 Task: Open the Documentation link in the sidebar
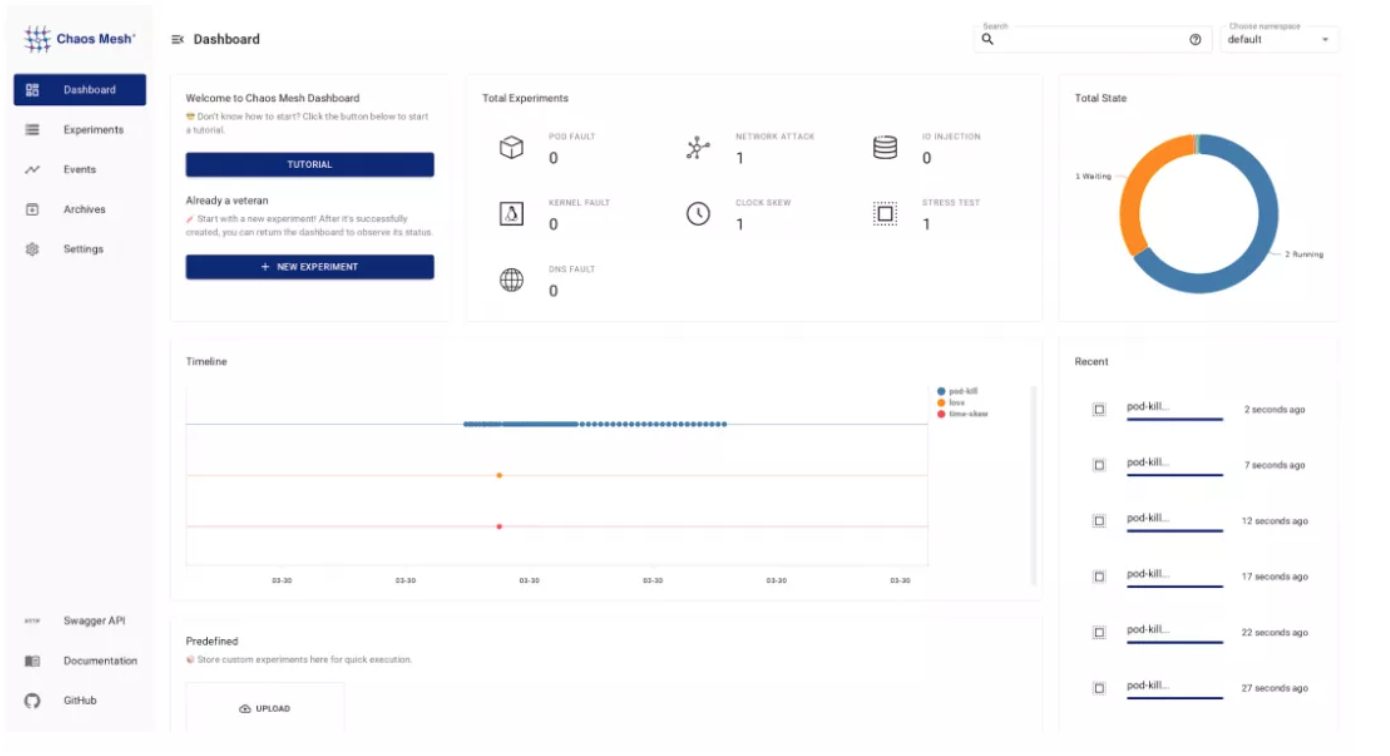(80, 661)
